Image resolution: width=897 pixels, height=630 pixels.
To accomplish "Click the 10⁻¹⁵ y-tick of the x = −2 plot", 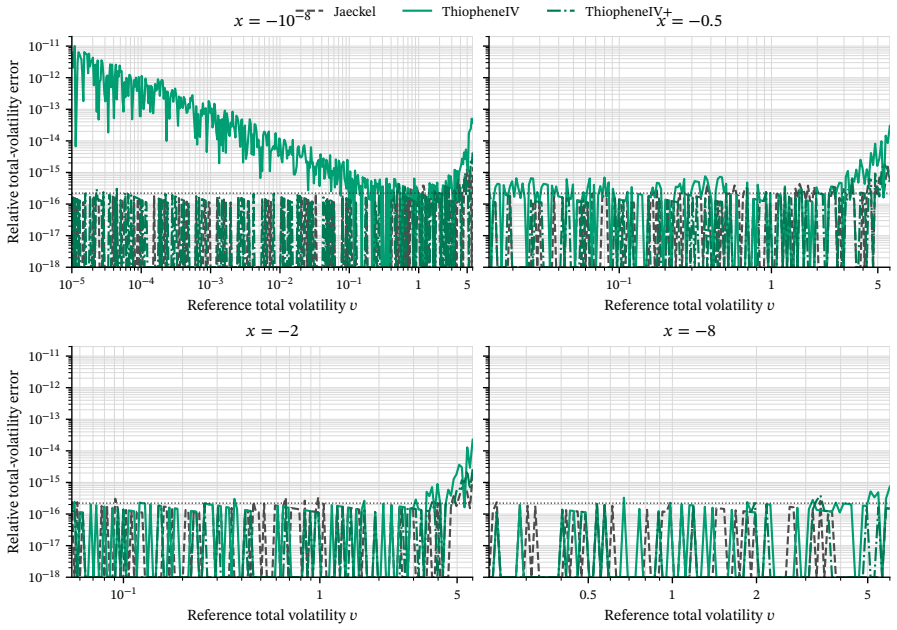I will 46,482.
